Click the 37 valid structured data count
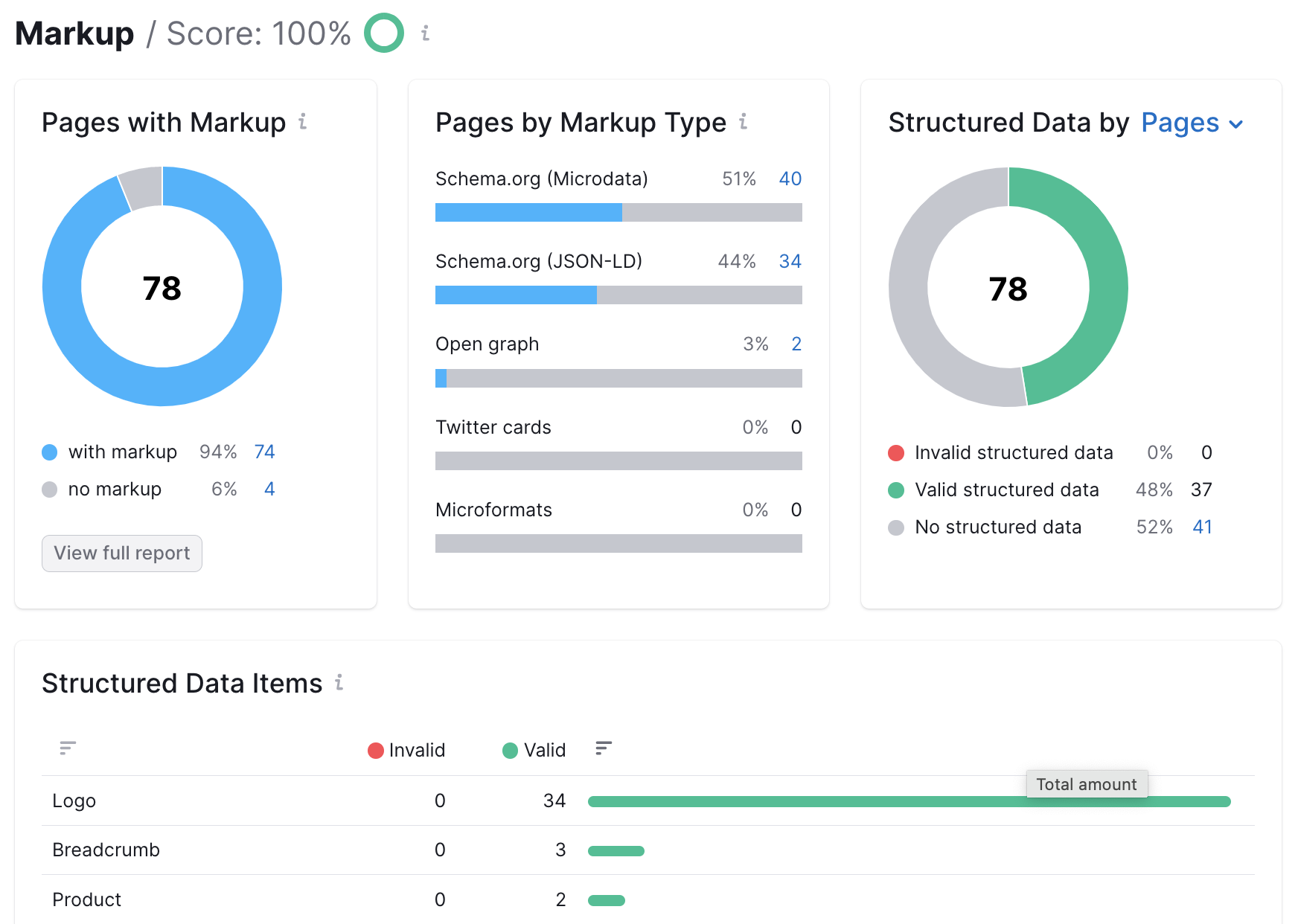 (x=1201, y=490)
